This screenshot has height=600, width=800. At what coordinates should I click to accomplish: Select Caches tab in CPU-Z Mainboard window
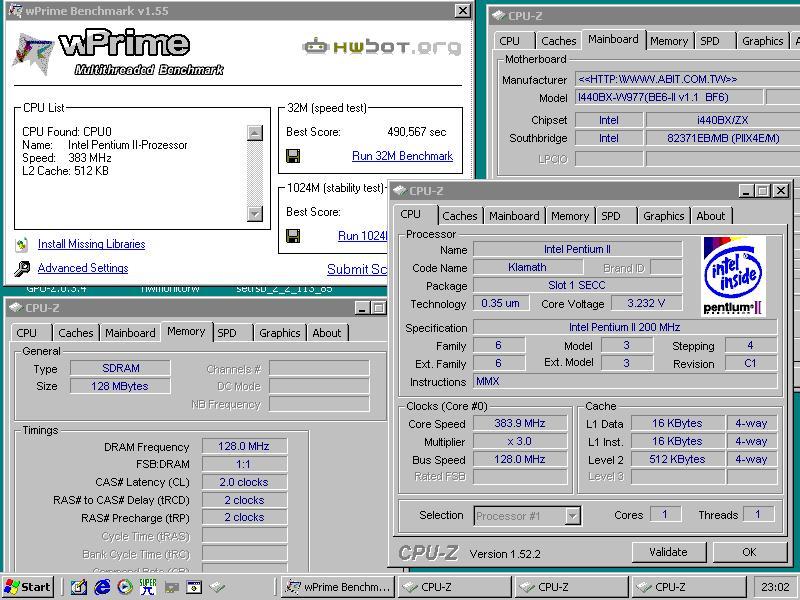[x=559, y=41]
